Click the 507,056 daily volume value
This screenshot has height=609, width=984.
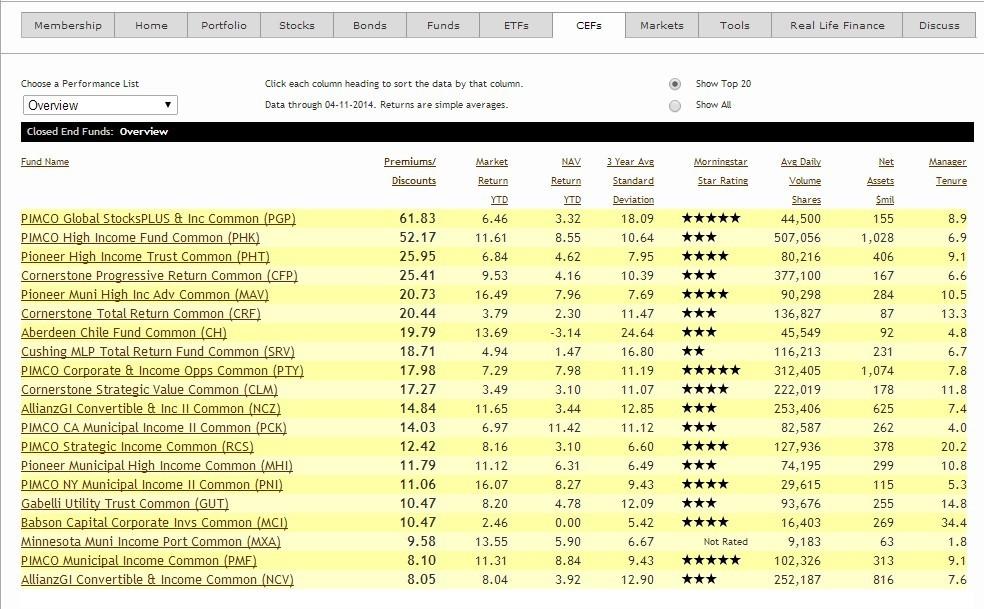(797, 238)
